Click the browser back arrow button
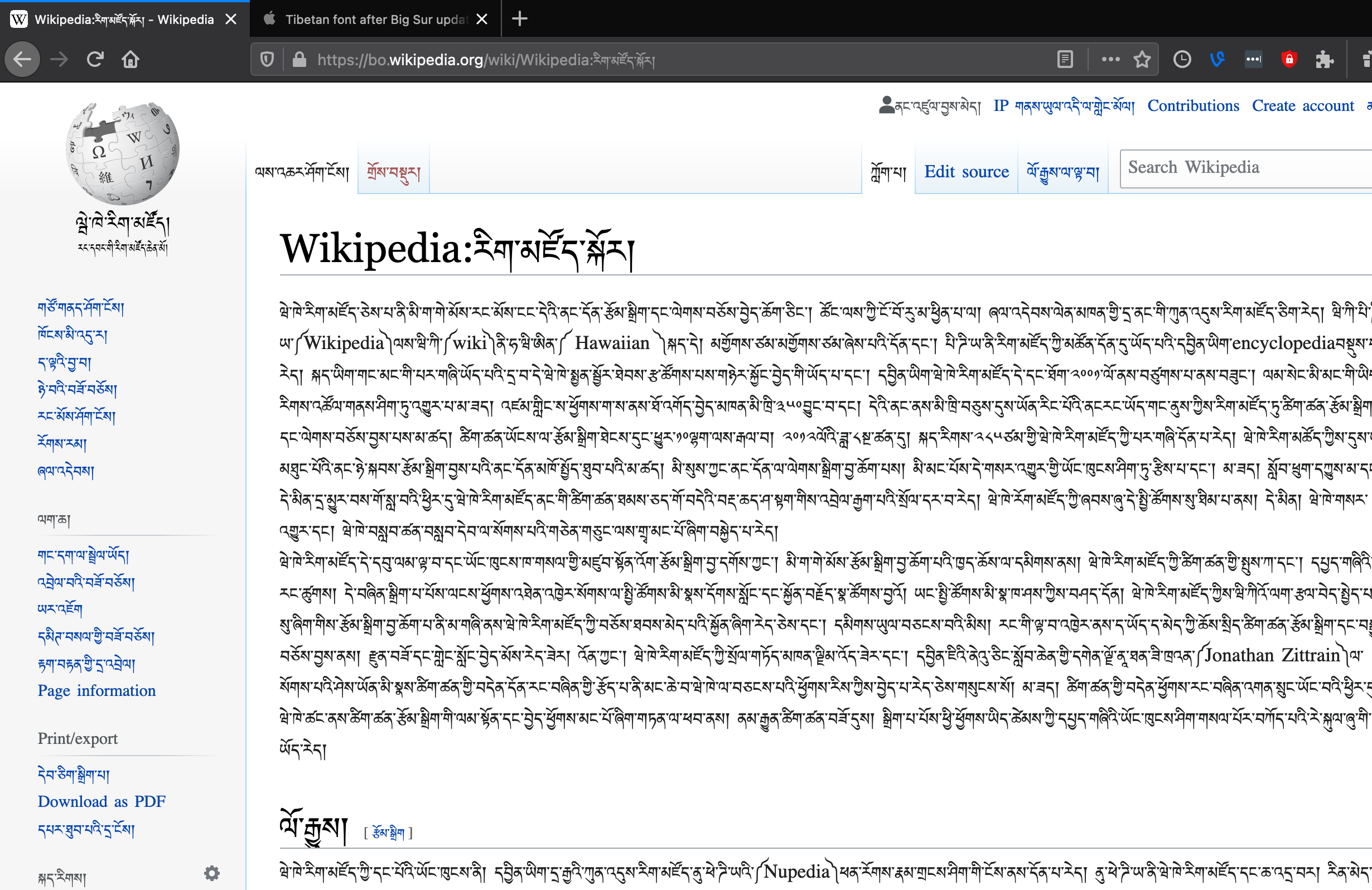 [x=22, y=59]
